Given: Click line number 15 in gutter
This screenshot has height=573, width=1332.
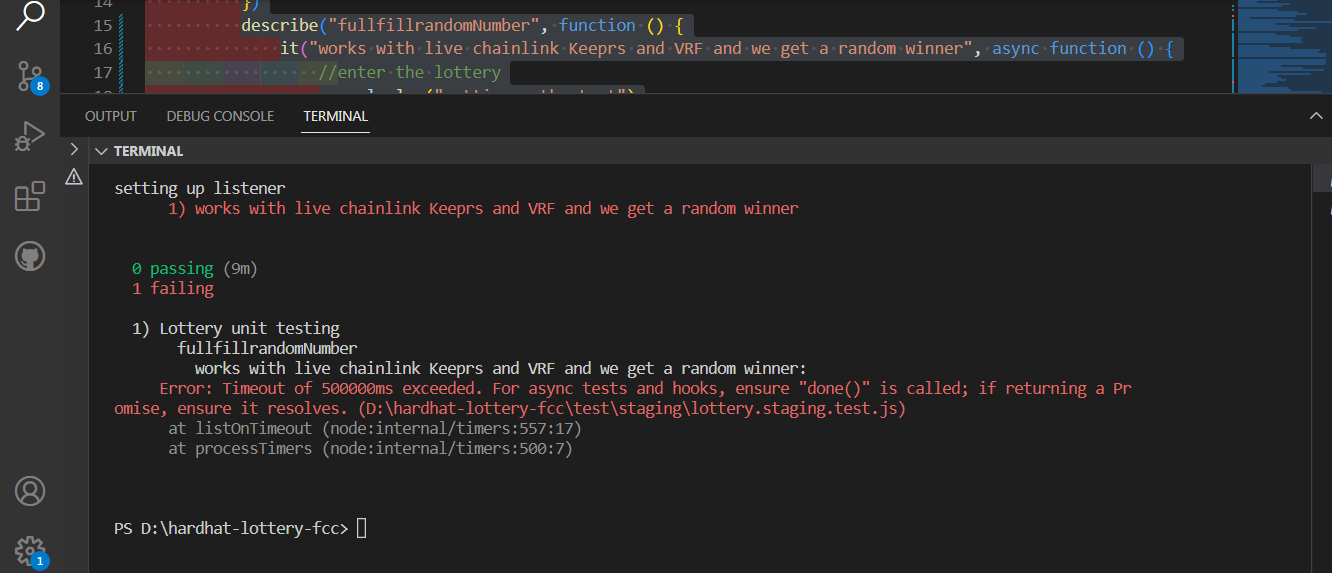Looking at the screenshot, I should (102, 25).
